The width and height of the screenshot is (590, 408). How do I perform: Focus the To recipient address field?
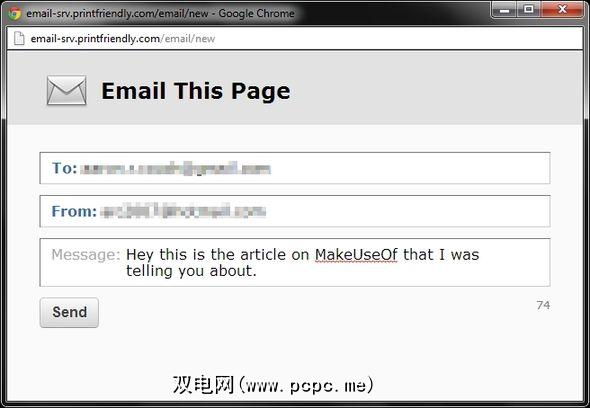[x=295, y=168]
